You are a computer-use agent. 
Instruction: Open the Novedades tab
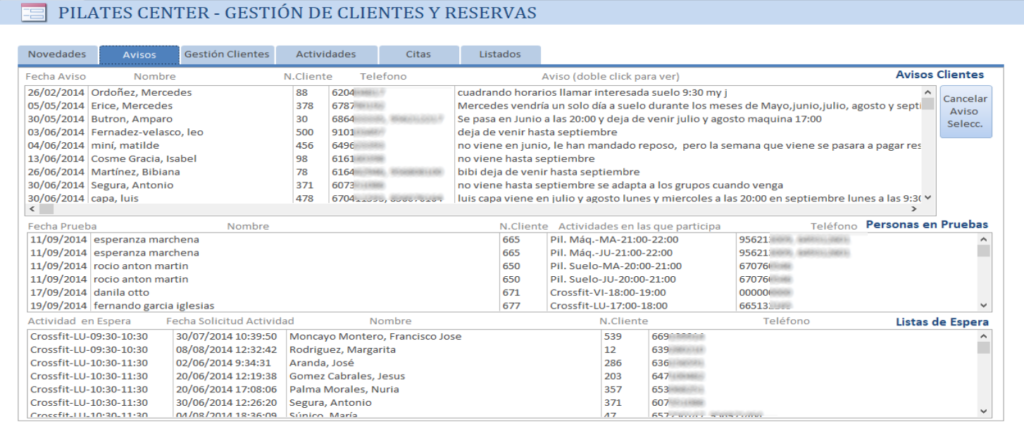[57, 54]
